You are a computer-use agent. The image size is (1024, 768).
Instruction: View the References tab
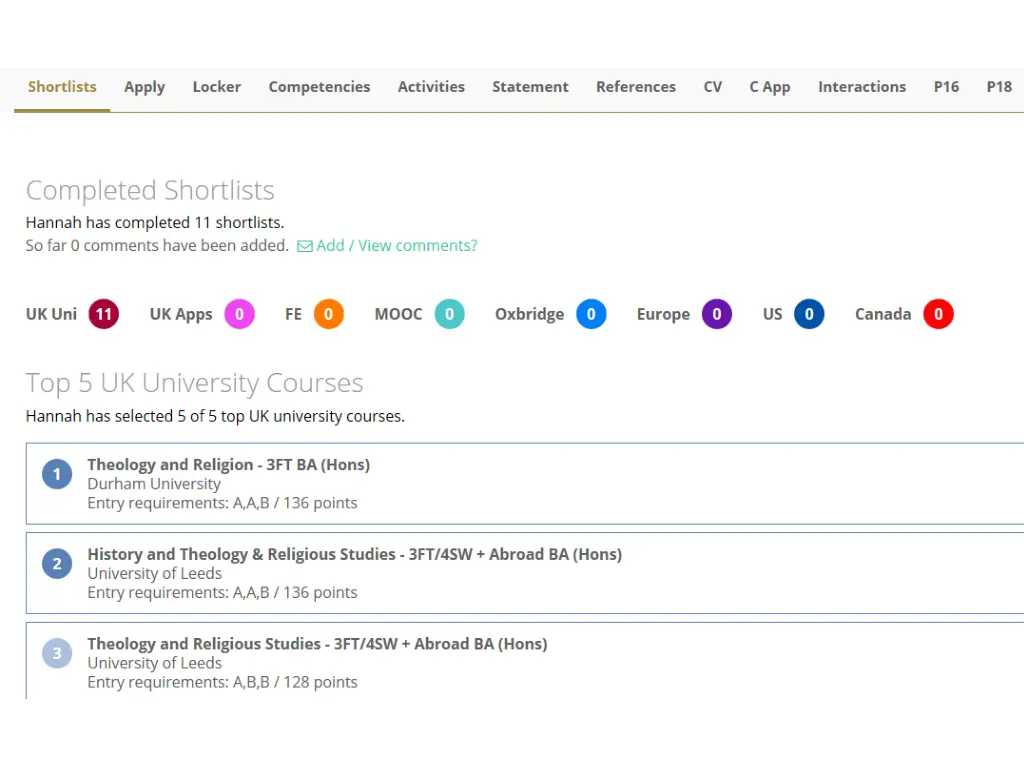(x=636, y=87)
